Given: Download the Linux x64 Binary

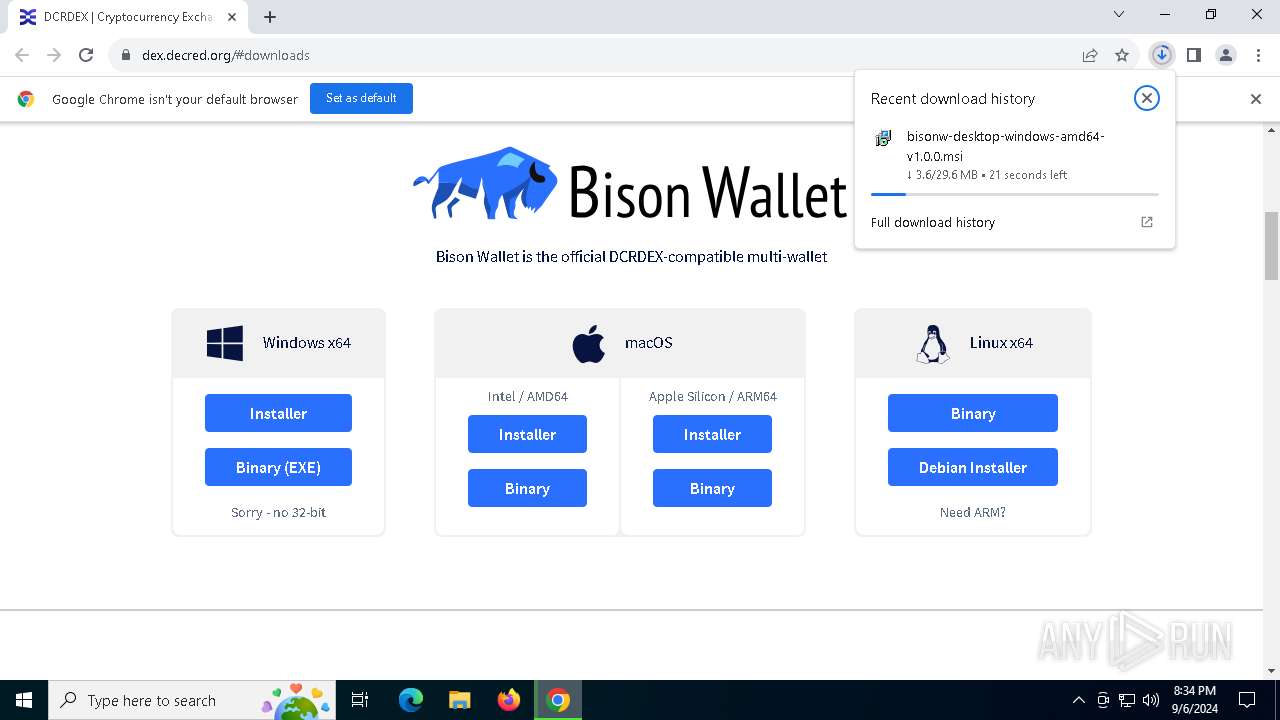Looking at the screenshot, I should click(x=973, y=413).
